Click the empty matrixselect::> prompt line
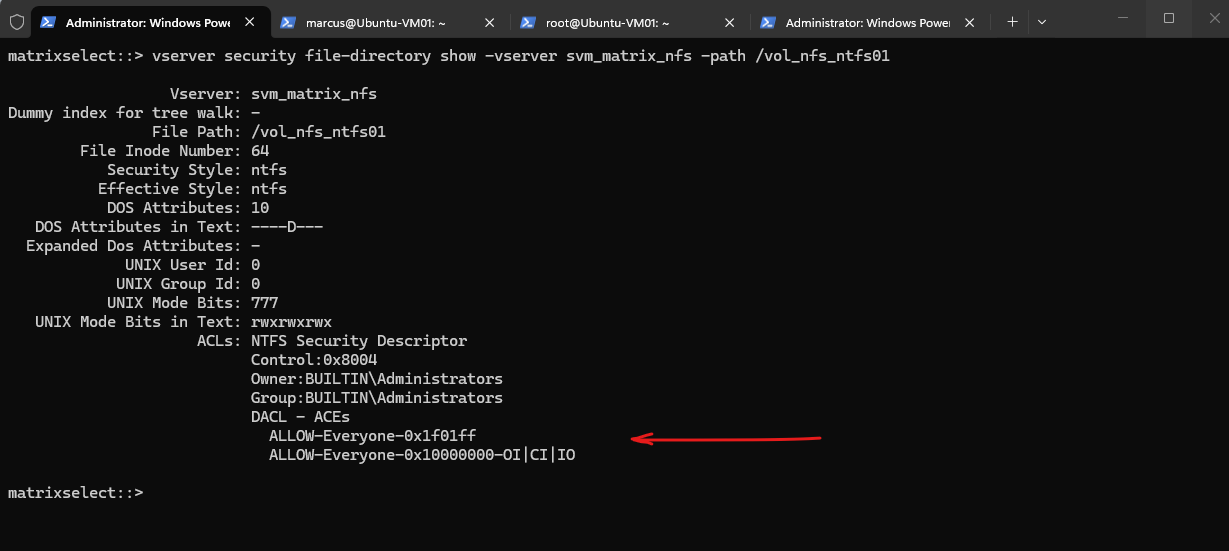Image resolution: width=1229 pixels, height=551 pixels. tap(75, 493)
